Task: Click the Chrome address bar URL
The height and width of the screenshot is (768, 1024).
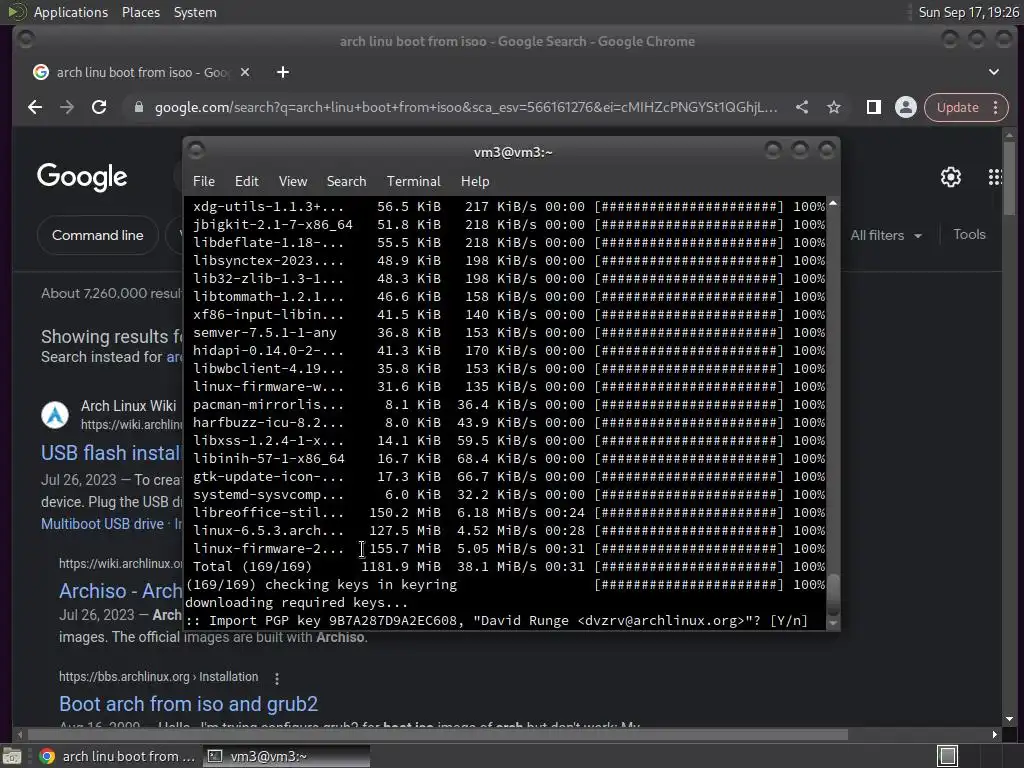Action: 466,107
